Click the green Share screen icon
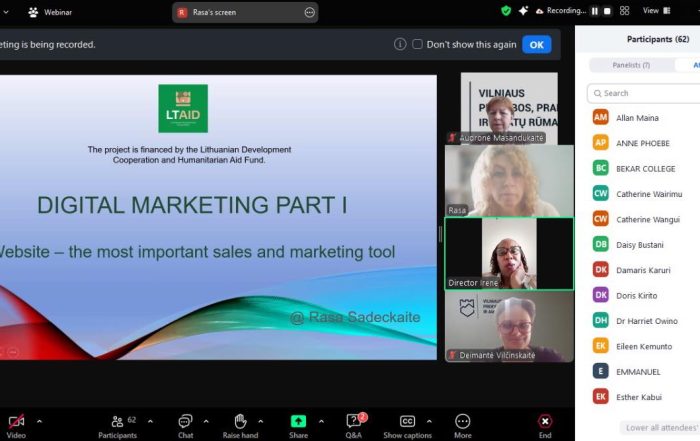 298,421
